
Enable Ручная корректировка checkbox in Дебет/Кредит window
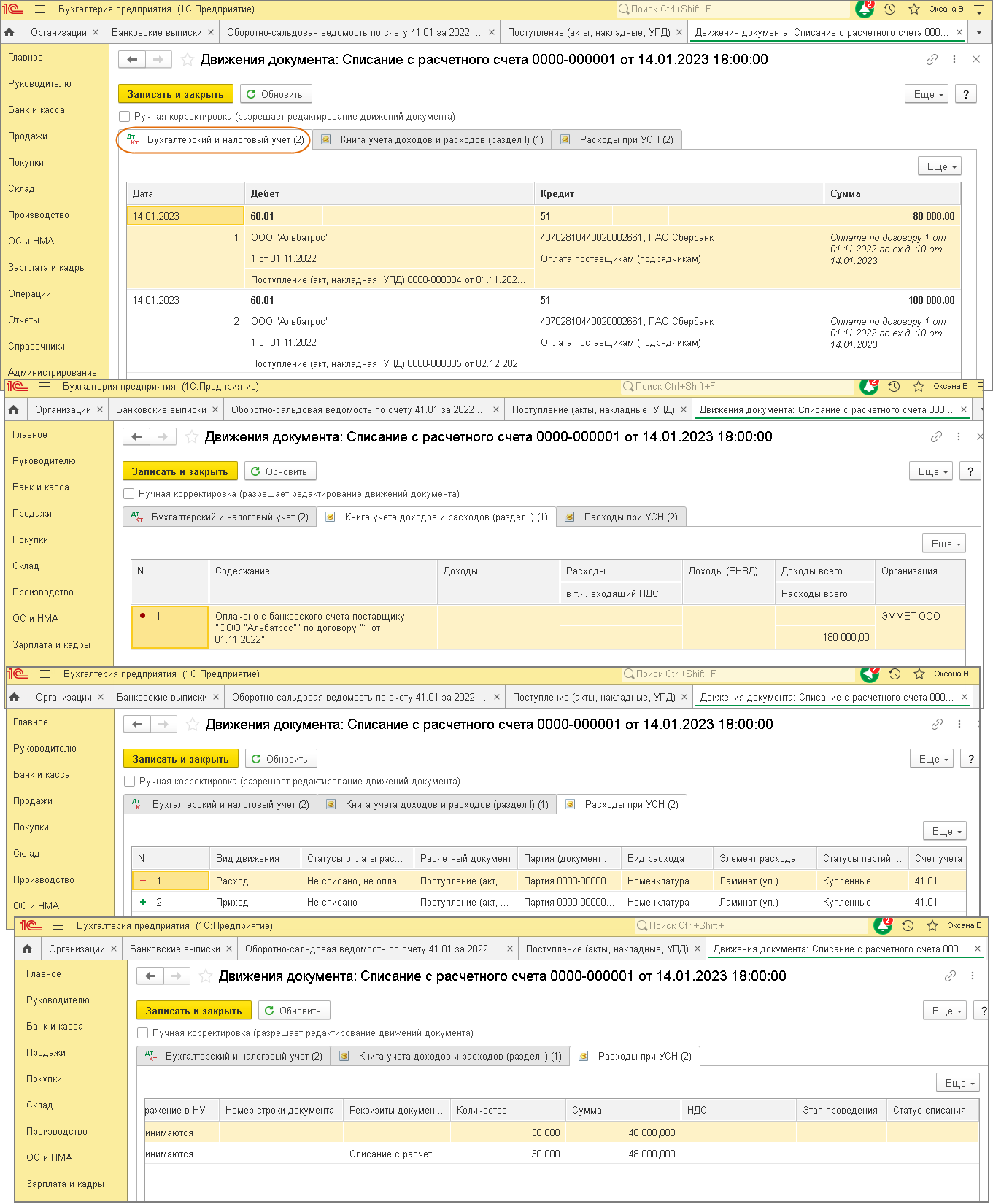point(125,117)
